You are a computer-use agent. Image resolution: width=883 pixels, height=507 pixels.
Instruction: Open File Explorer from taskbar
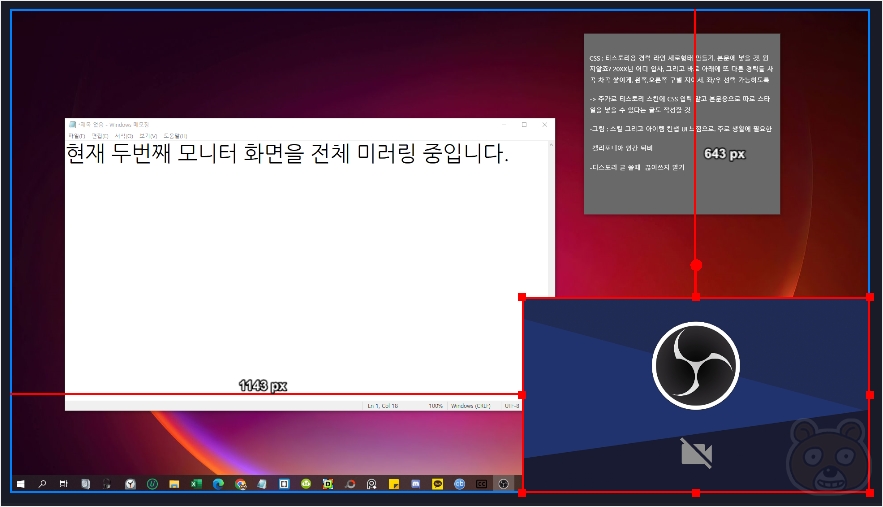coord(174,484)
